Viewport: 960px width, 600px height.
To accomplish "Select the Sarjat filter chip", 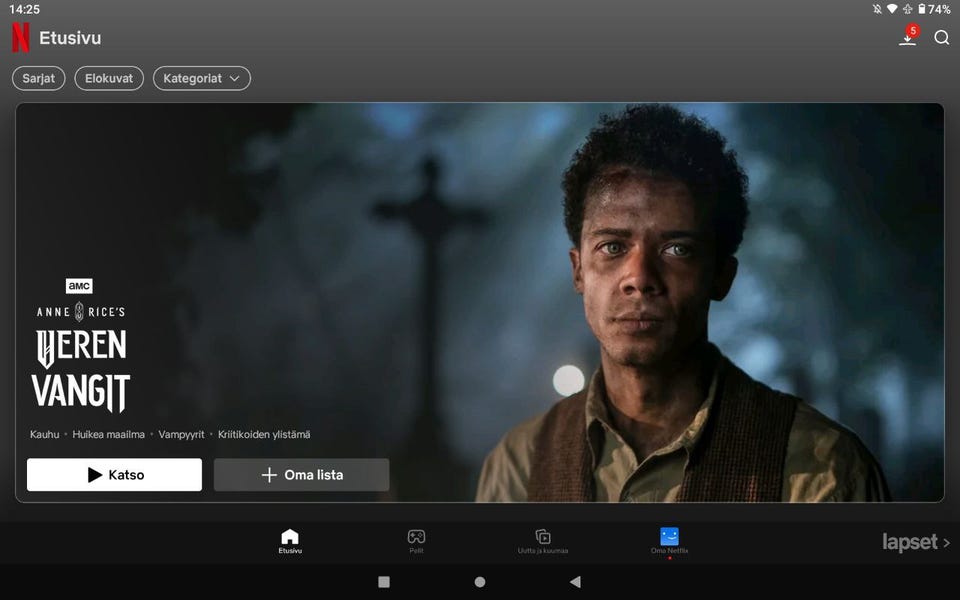I will [39, 78].
